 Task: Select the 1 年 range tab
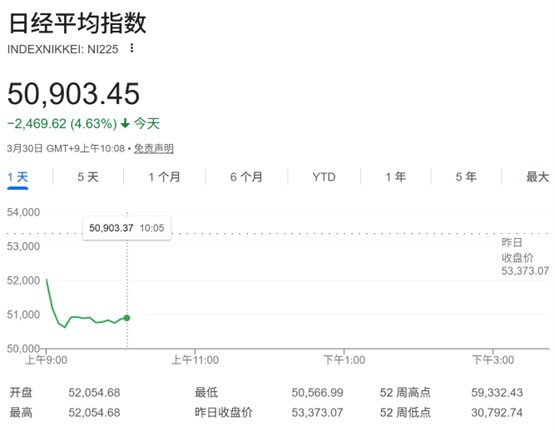coord(396,177)
